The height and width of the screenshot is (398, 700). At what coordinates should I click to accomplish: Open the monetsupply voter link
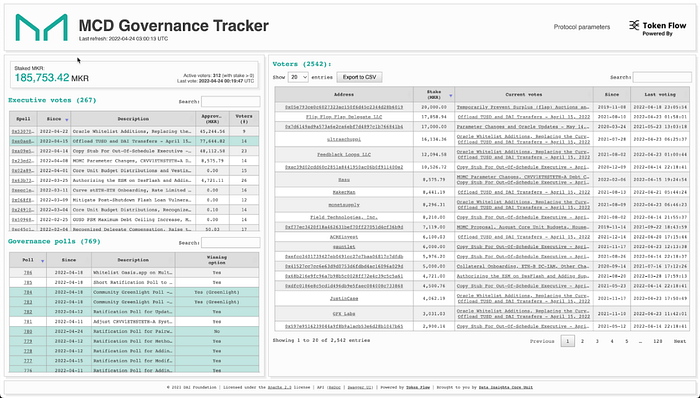[x=344, y=205]
